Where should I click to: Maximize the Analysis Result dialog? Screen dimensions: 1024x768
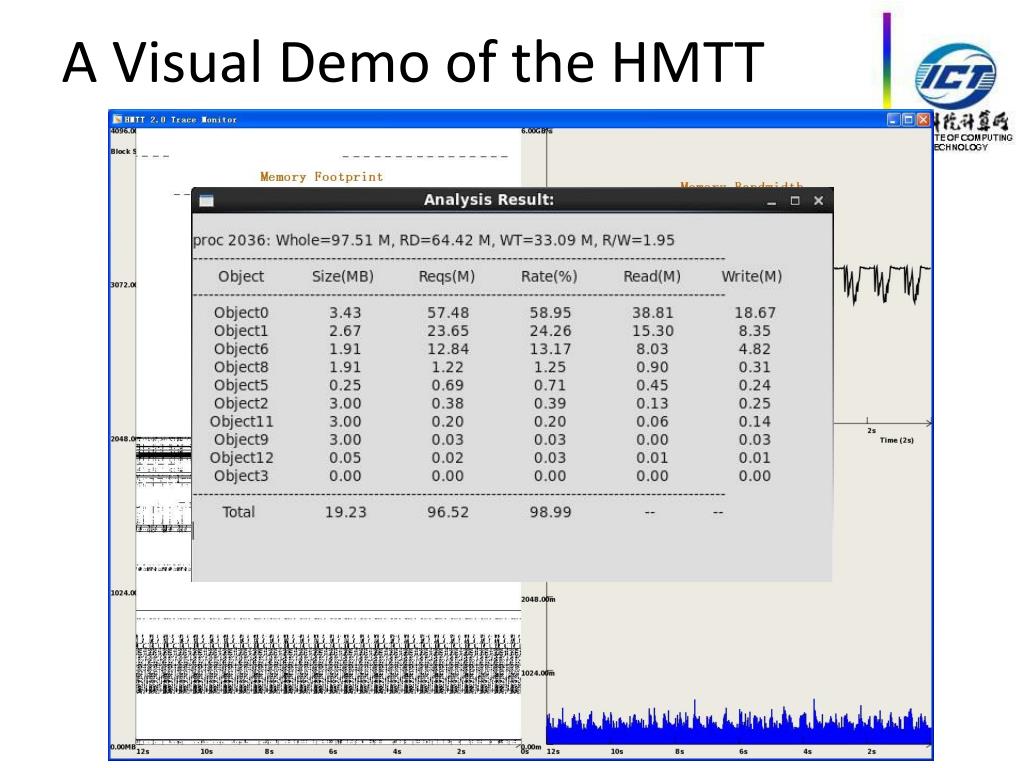point(795,200)
